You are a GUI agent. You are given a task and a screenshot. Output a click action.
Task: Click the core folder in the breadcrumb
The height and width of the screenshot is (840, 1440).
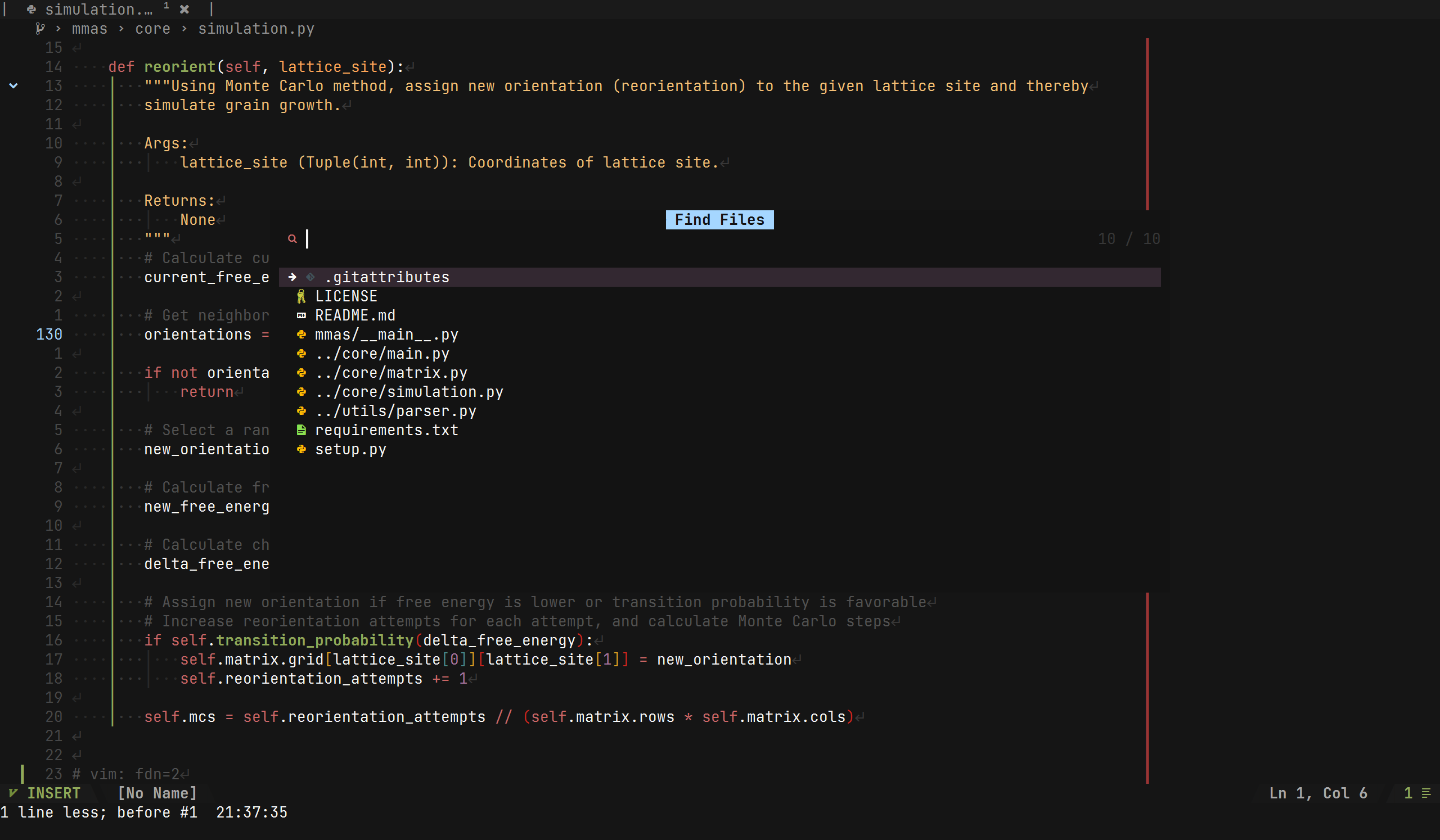(152, 29)
